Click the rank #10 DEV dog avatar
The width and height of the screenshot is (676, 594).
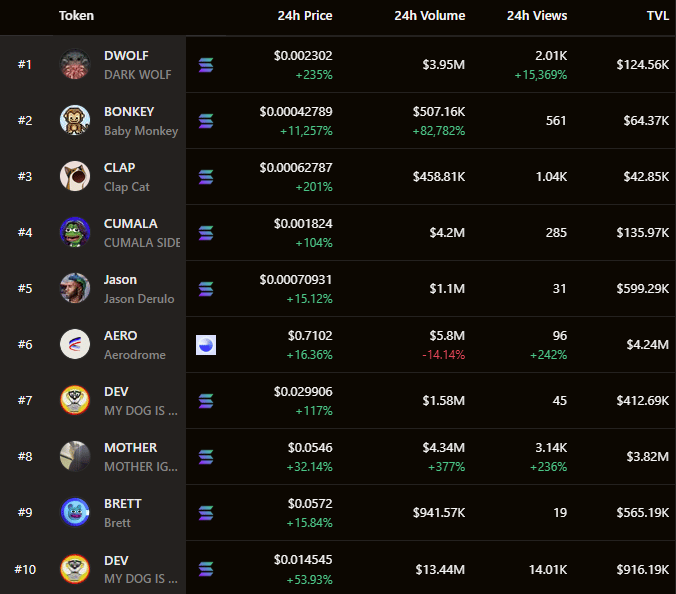click(75, 569)
